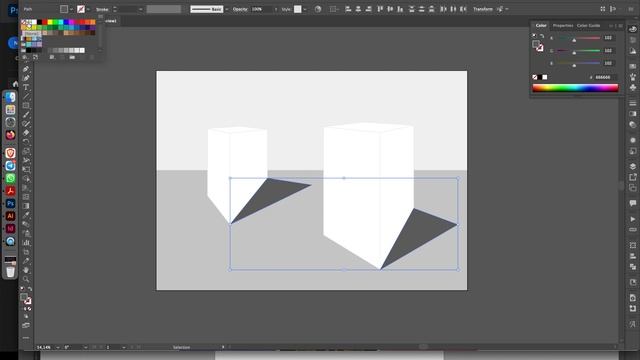This screenshot has height=360, width=640.
Task: Swap fill and stroke in Color panel
Action: pyautogui.click(x=542, y=36)
